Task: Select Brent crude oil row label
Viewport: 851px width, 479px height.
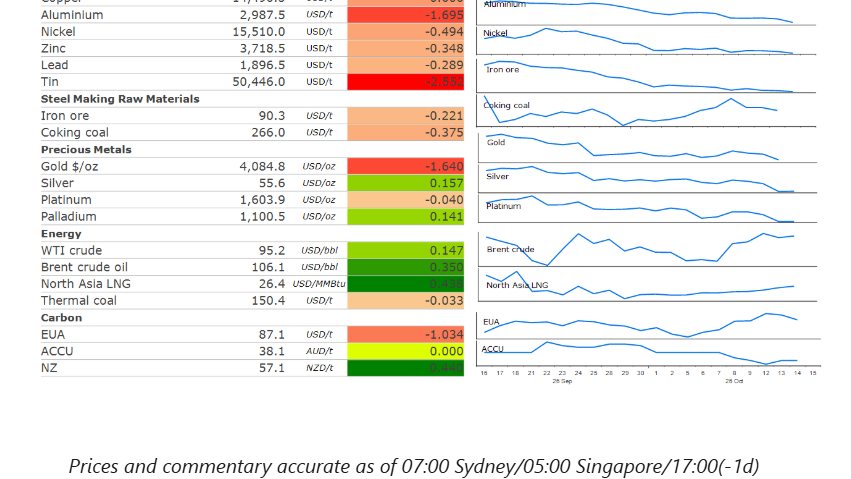Action: click(x=84, y=267)
